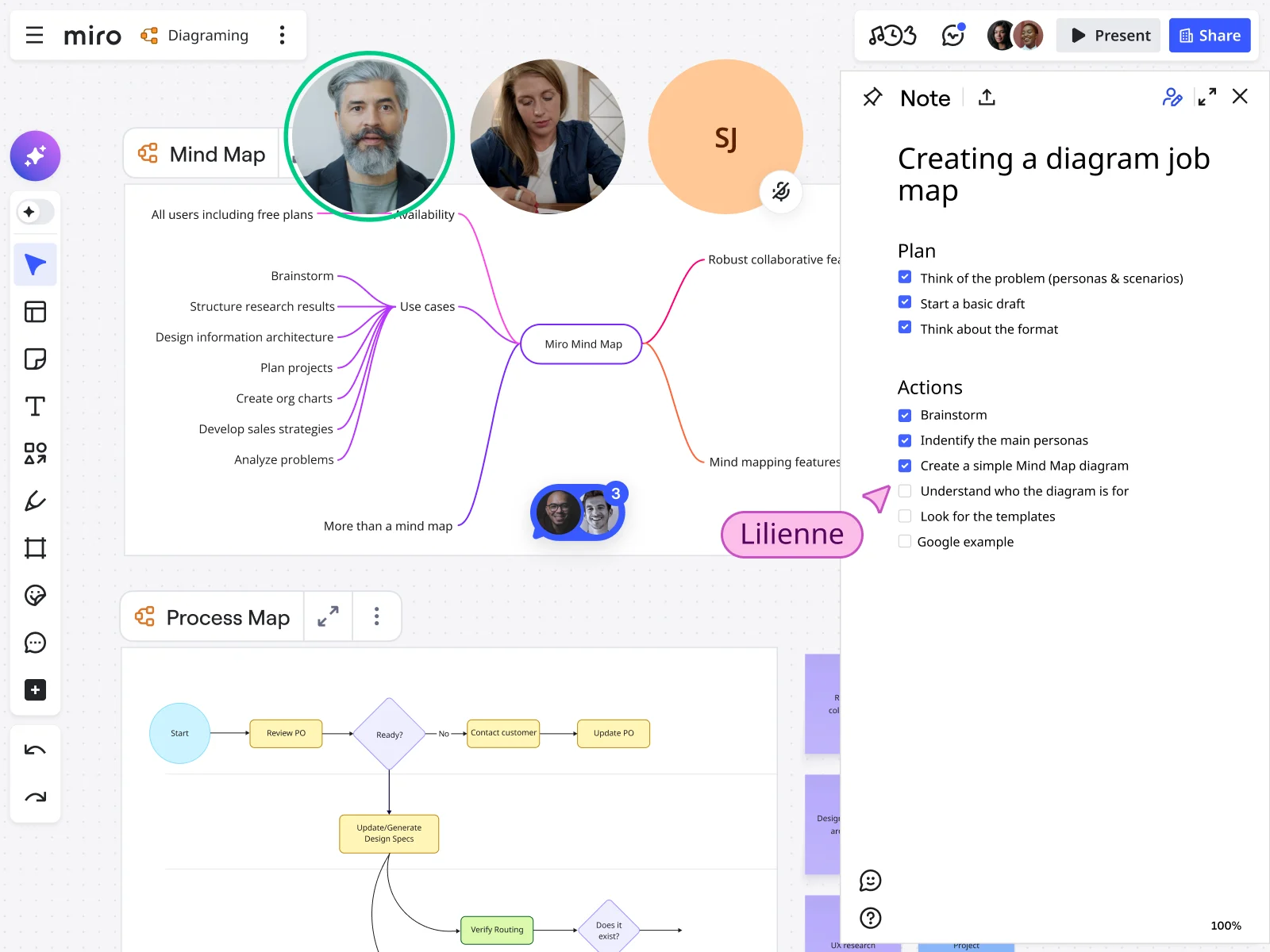The height and width of the screenshot is (952, 1270).
Task: Click the blue Share button
Action: (x=1209, y=35)
